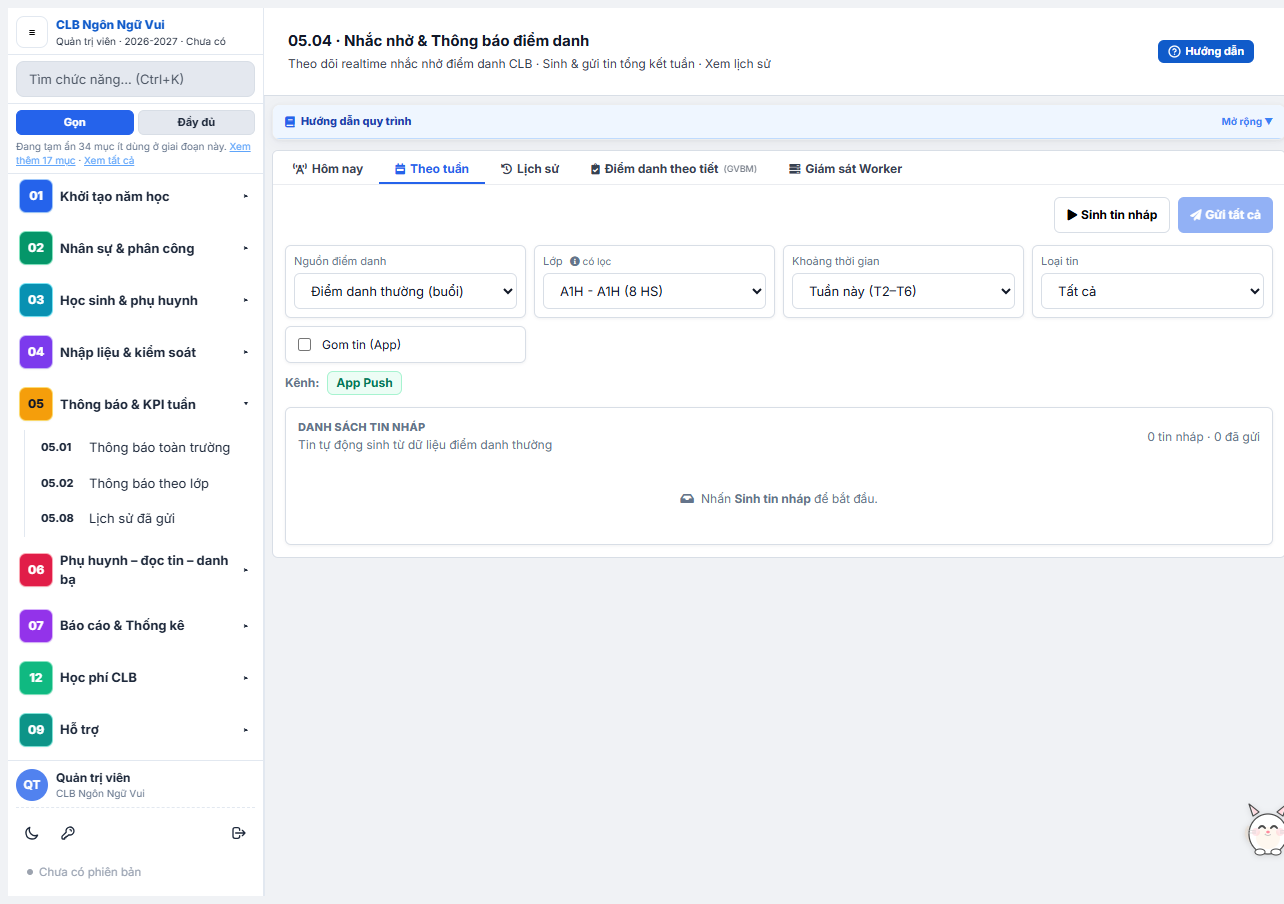1284x904 pixels.
Task: Open the Lớp dropdown showing A1H
Action: pyautogui.click(x=654, y=291)
